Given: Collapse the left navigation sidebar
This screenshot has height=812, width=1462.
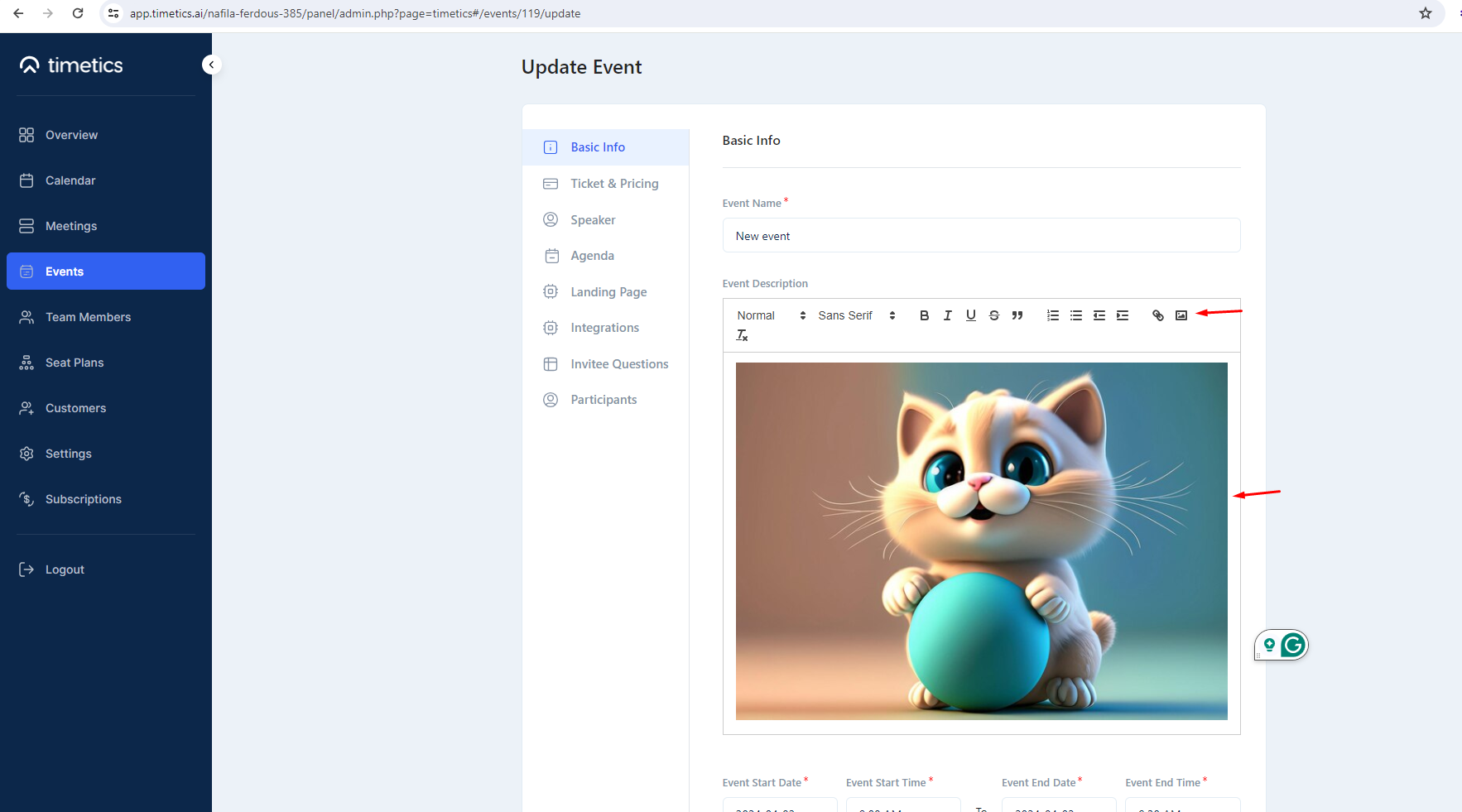Looking at the screenshot, I should pos(211,64).
